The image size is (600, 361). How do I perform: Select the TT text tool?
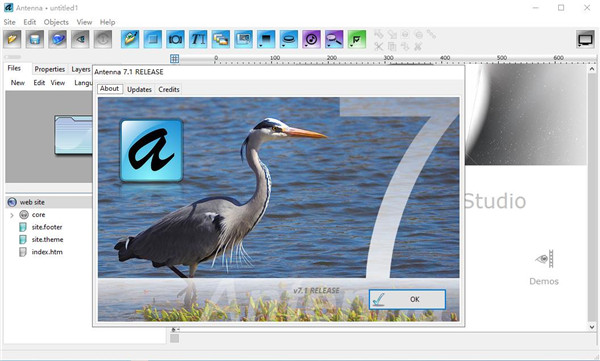[x=198, y=39]
